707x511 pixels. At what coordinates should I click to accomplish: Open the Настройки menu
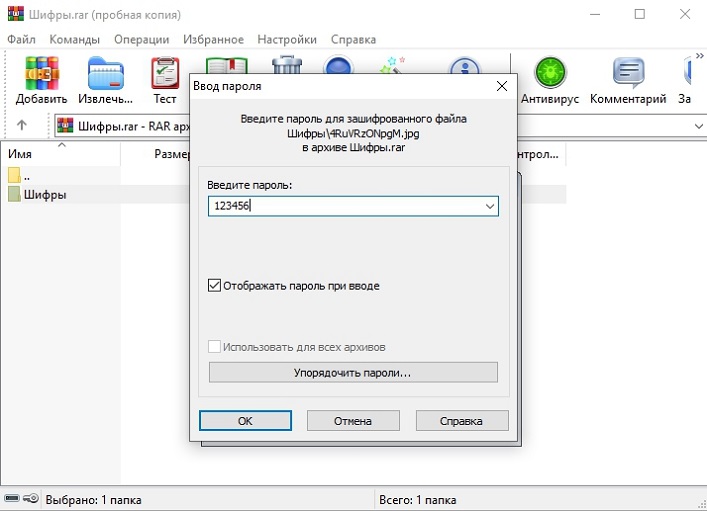tap(286, 39)
